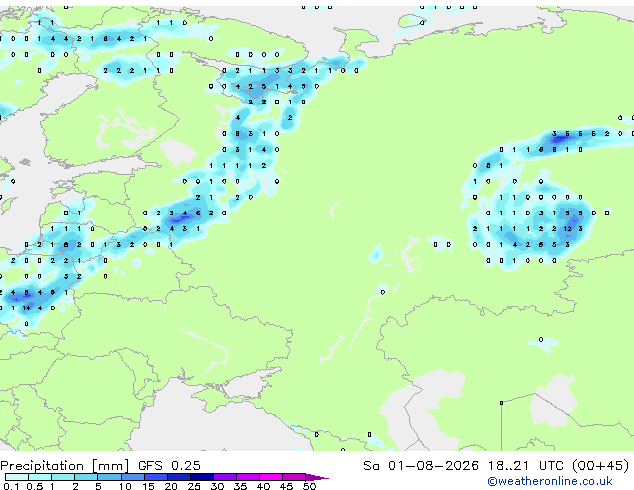Click the 1–2 mm legend color box
634x490 pixels.
63,477
